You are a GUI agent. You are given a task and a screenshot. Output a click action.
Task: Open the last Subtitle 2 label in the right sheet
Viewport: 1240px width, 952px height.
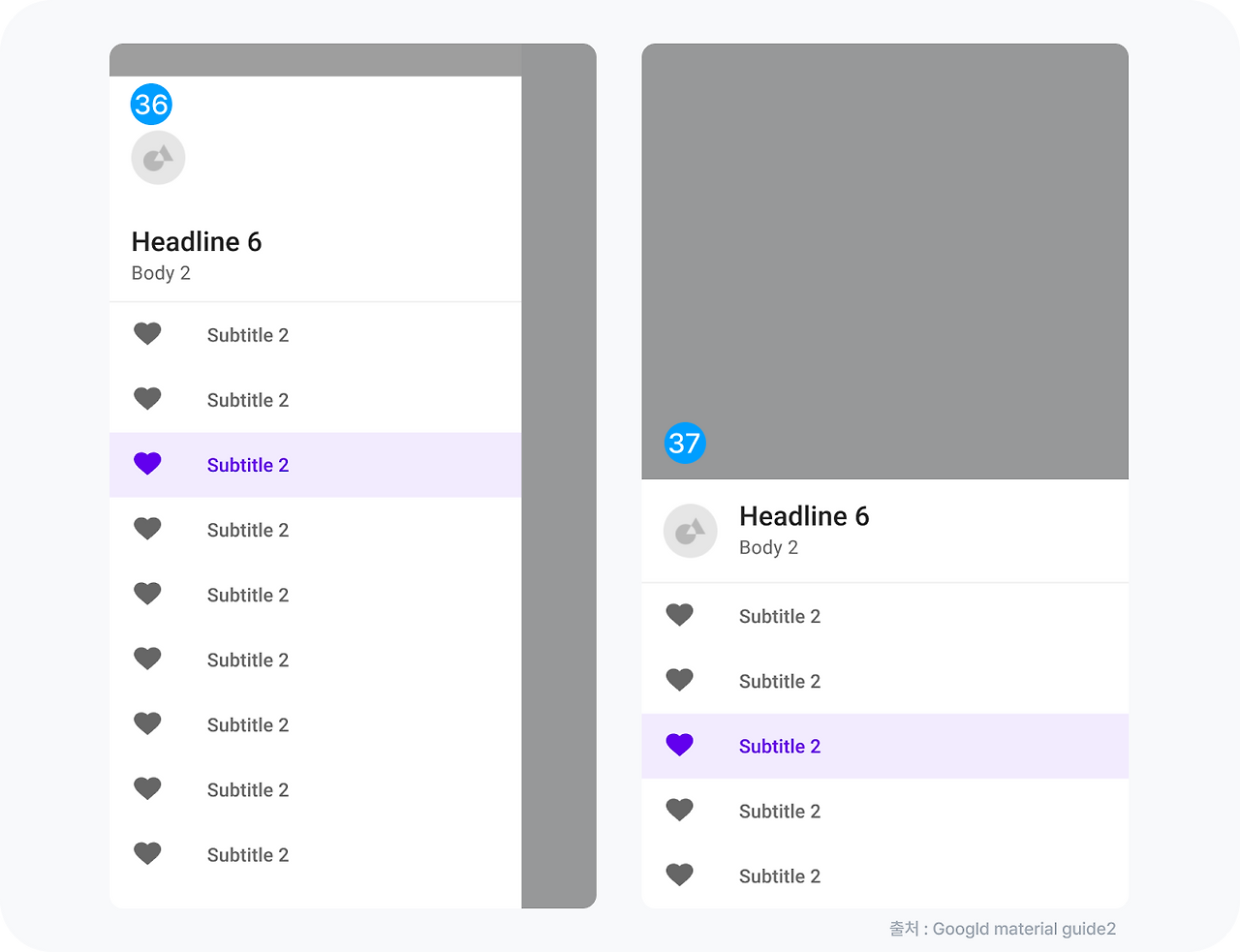(780, 875)
